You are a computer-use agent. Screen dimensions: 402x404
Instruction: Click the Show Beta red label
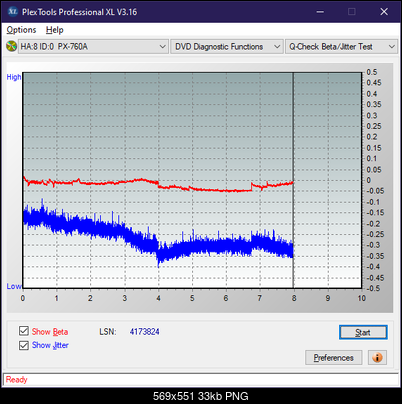(x=50, y=332)
